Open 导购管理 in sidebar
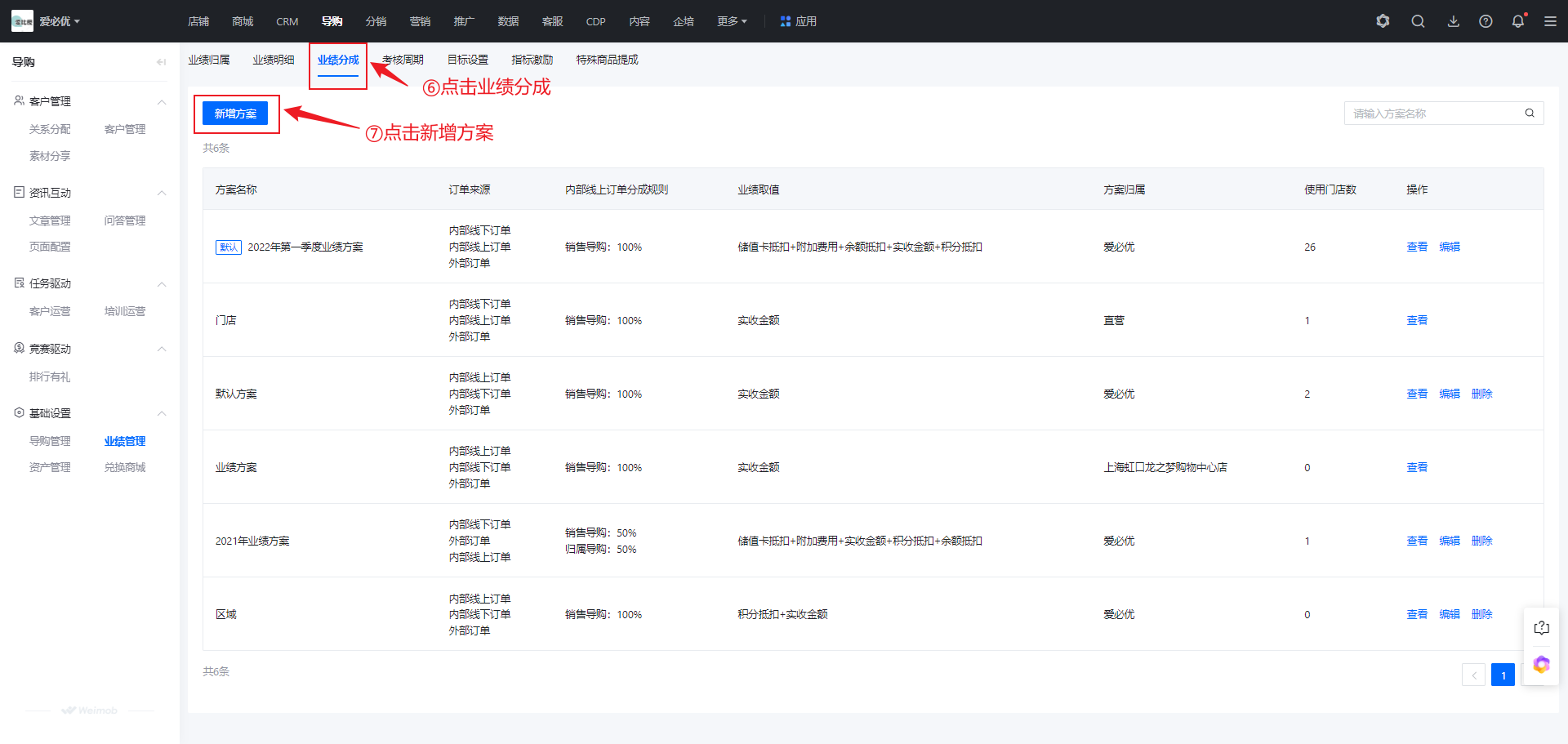 tap(50, 441)
